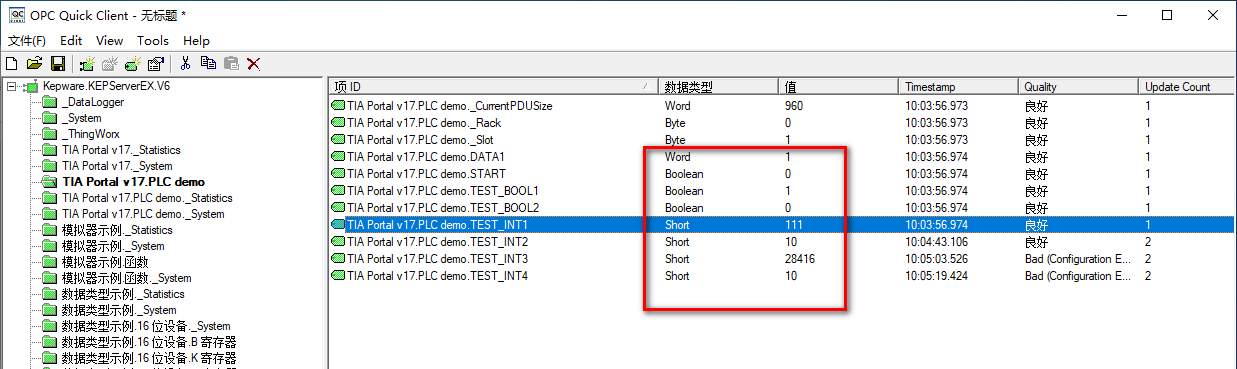Click the New document toolbar icon

[11, 63]
